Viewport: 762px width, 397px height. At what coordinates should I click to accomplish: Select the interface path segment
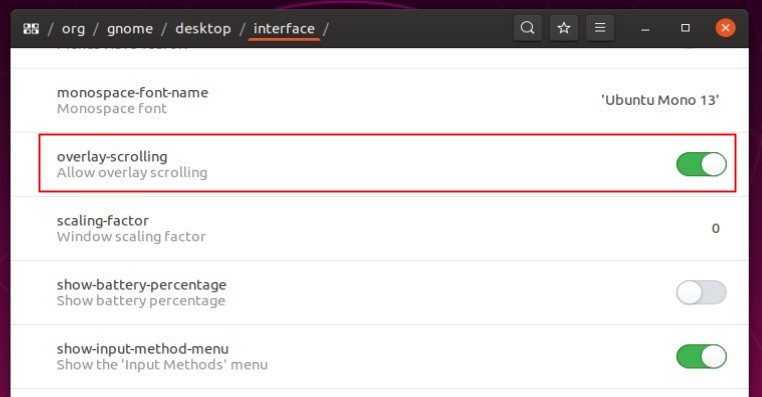point(284,29)
